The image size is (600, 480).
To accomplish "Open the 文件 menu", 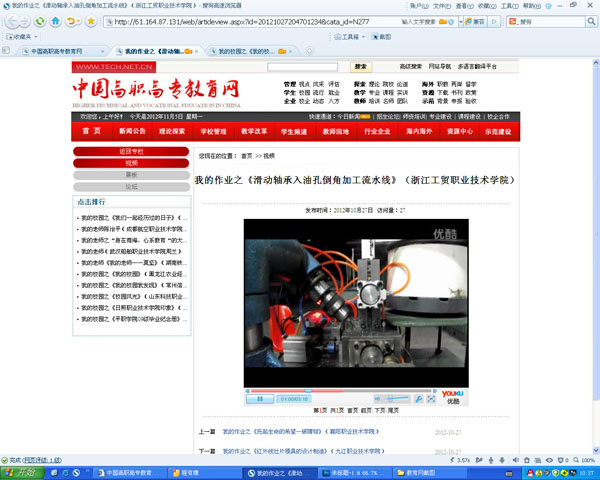I will pyautogui.click(x=442, y=6).
